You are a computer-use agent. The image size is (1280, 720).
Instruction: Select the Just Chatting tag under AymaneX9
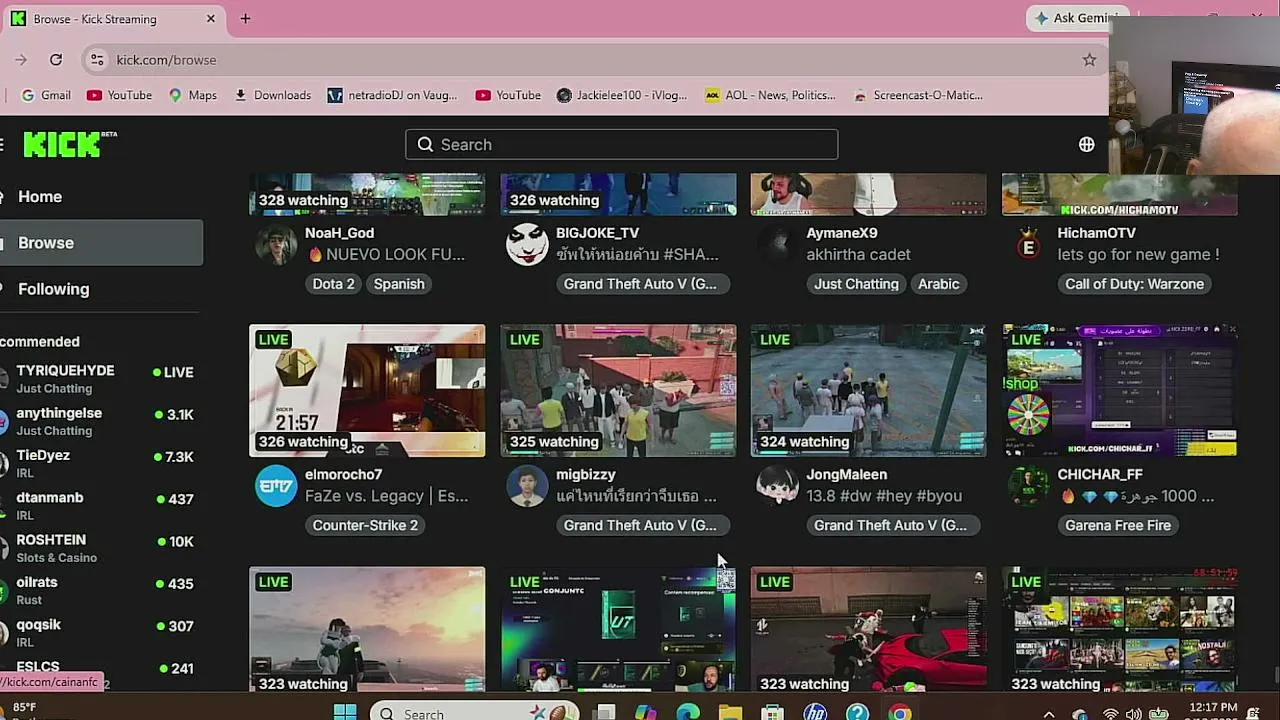tap(856, 284)
